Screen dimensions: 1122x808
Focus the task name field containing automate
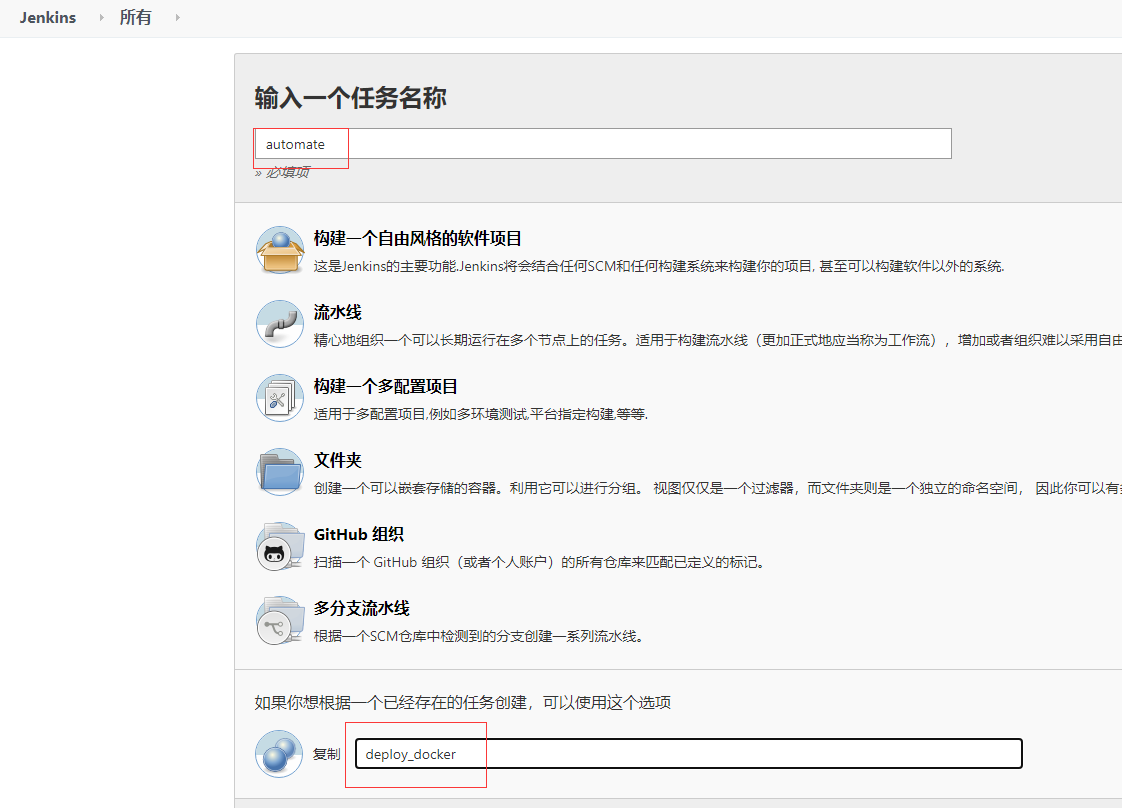(603, 144)
